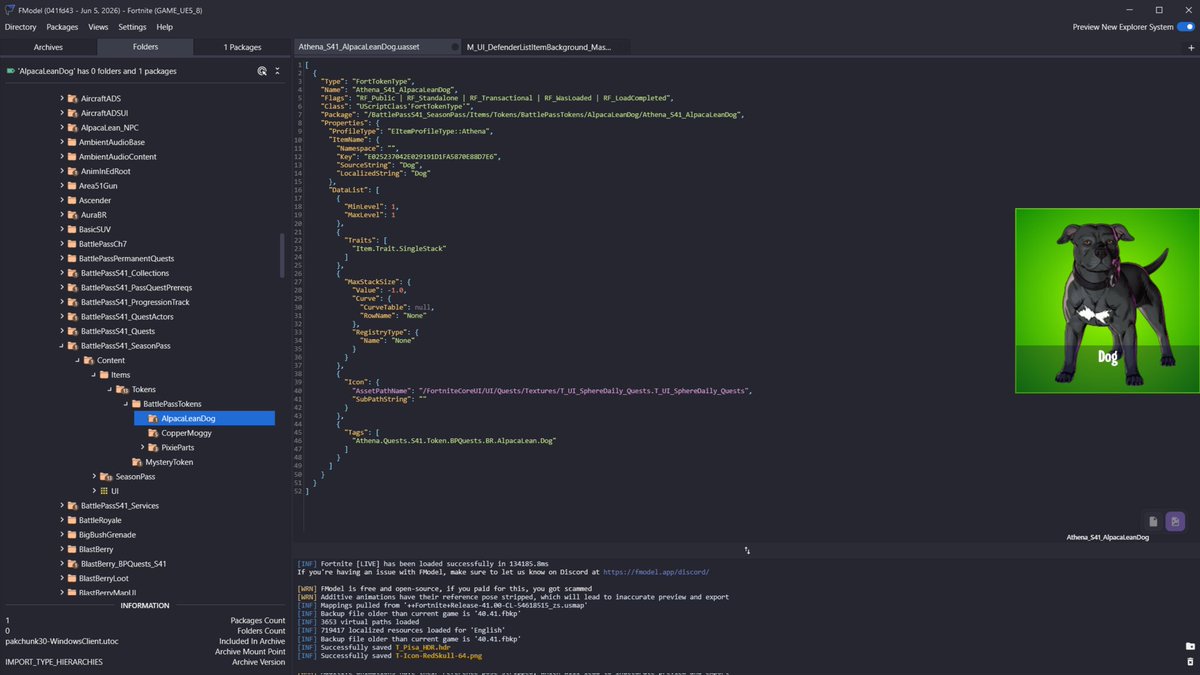This screenshot has height=675, width=1200.
Task: Expand the SeasonPass folder
Action: [94, 476]
